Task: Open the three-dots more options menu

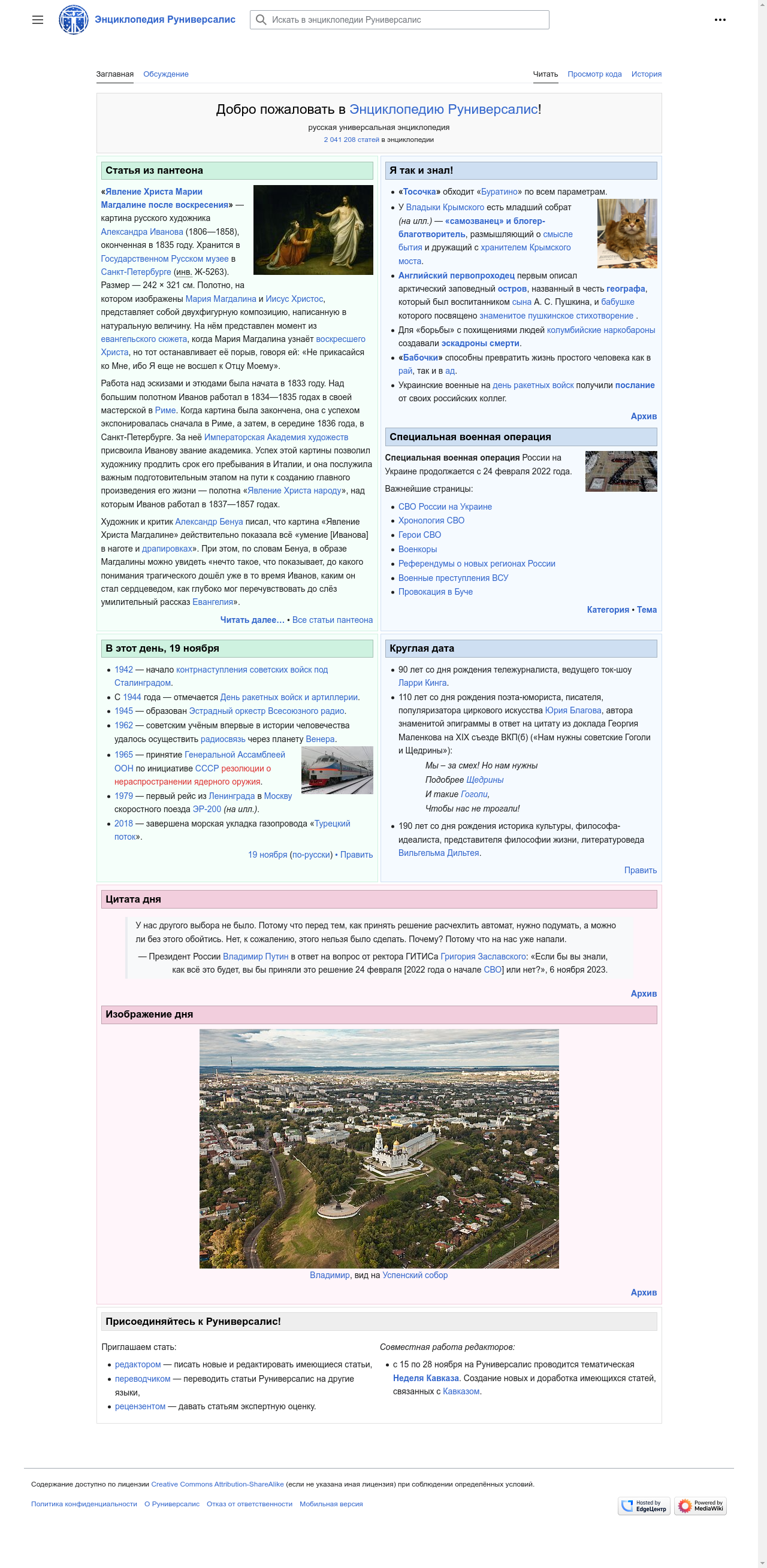Action: pyautogui.click(x=720, y=20)
